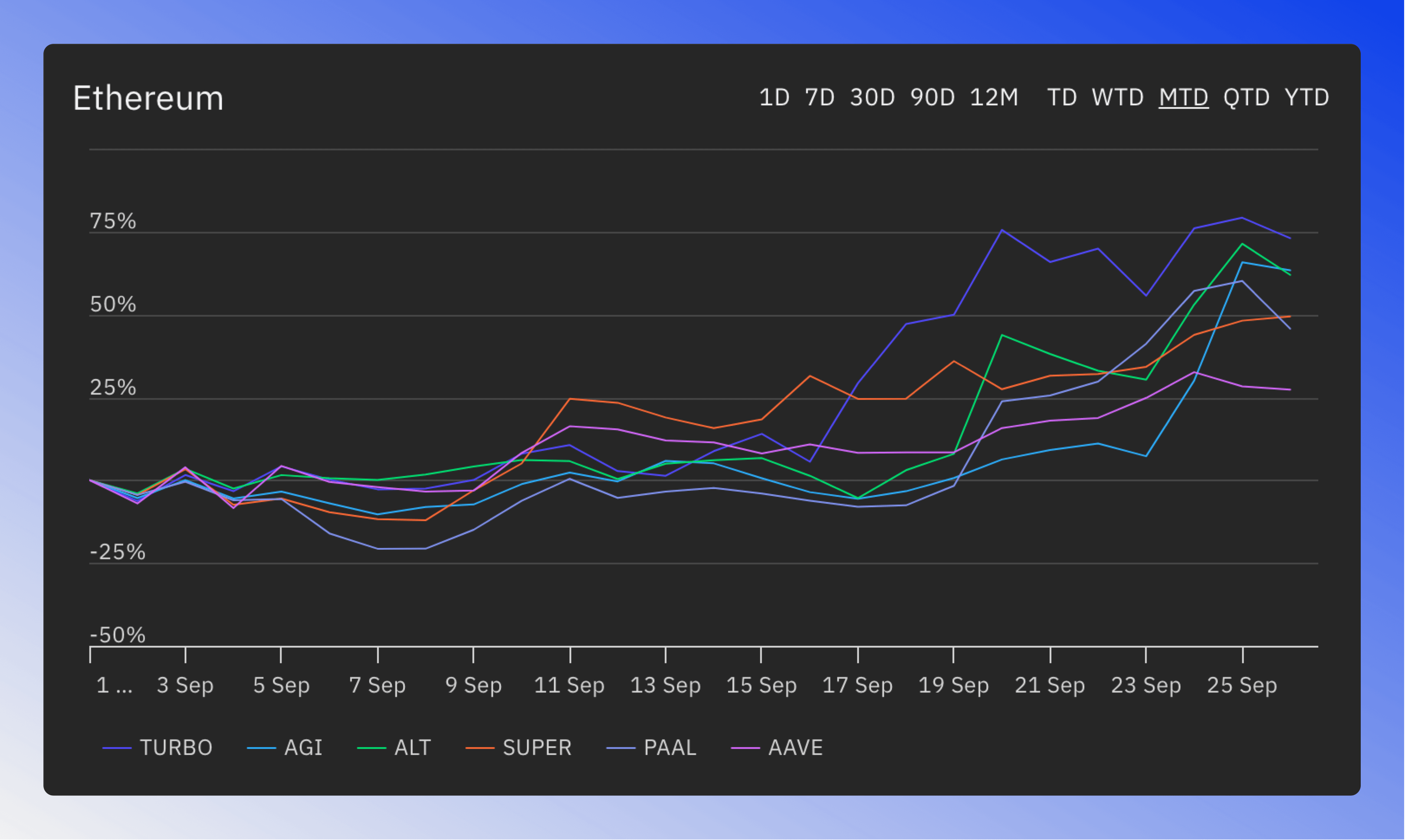Image resolution: width=1405 pixels, height=840 pixels.
Task: Click the underlined MTD period
Action: [x=1183, y=97]
